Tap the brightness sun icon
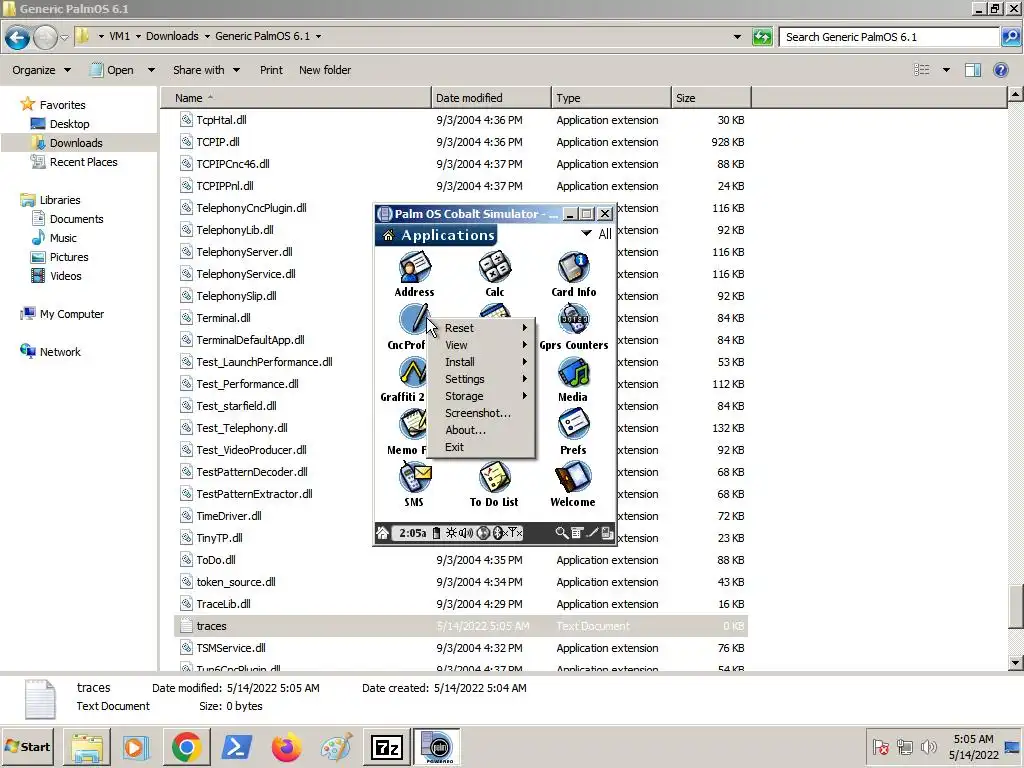 [451, 533]
